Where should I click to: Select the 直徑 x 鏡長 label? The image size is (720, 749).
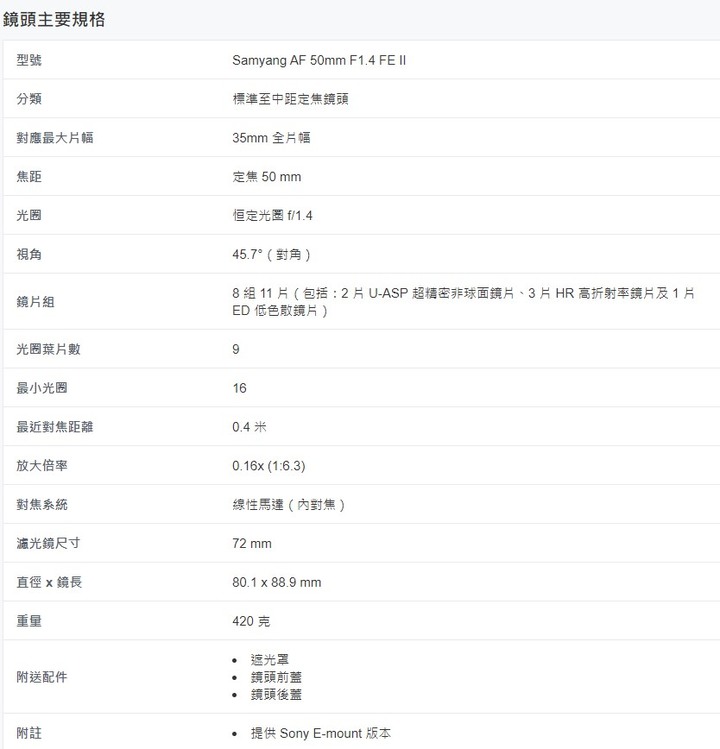(x=49, y=582)
